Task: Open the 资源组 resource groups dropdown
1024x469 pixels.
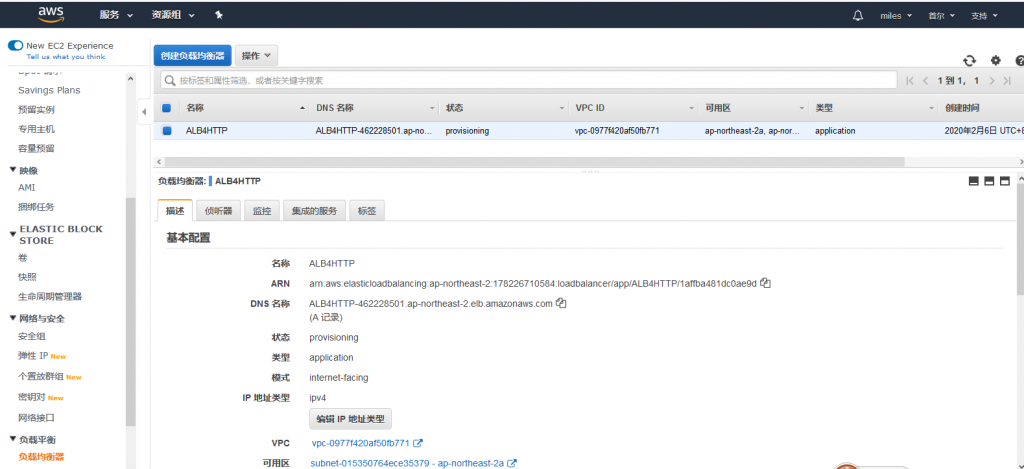Action: 173,15
